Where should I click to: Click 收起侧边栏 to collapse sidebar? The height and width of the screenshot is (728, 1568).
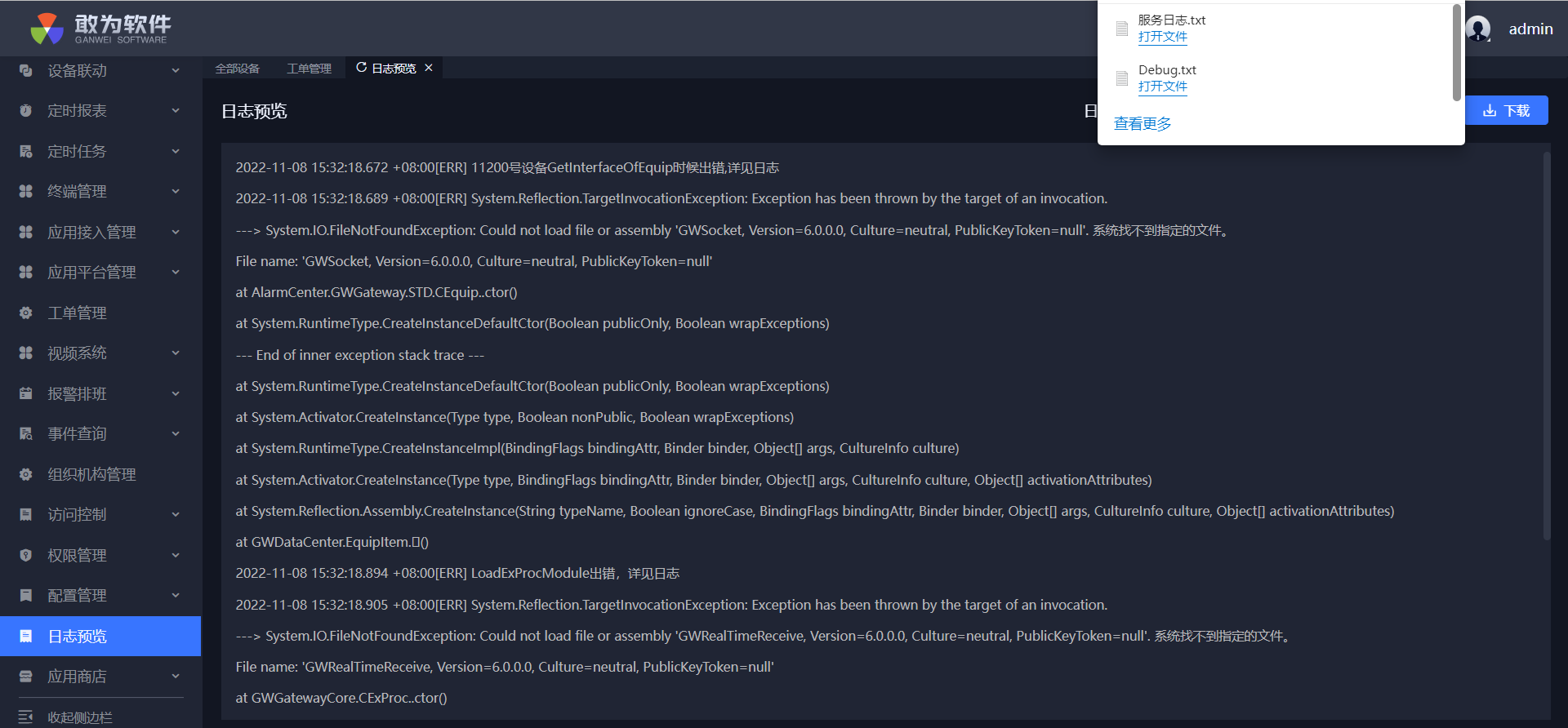click(x=80, y=717)
